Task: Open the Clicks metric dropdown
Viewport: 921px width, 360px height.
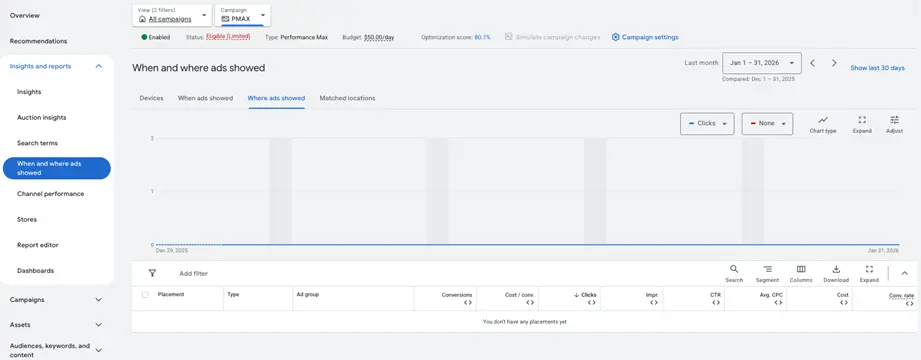Action: (707, 123)
